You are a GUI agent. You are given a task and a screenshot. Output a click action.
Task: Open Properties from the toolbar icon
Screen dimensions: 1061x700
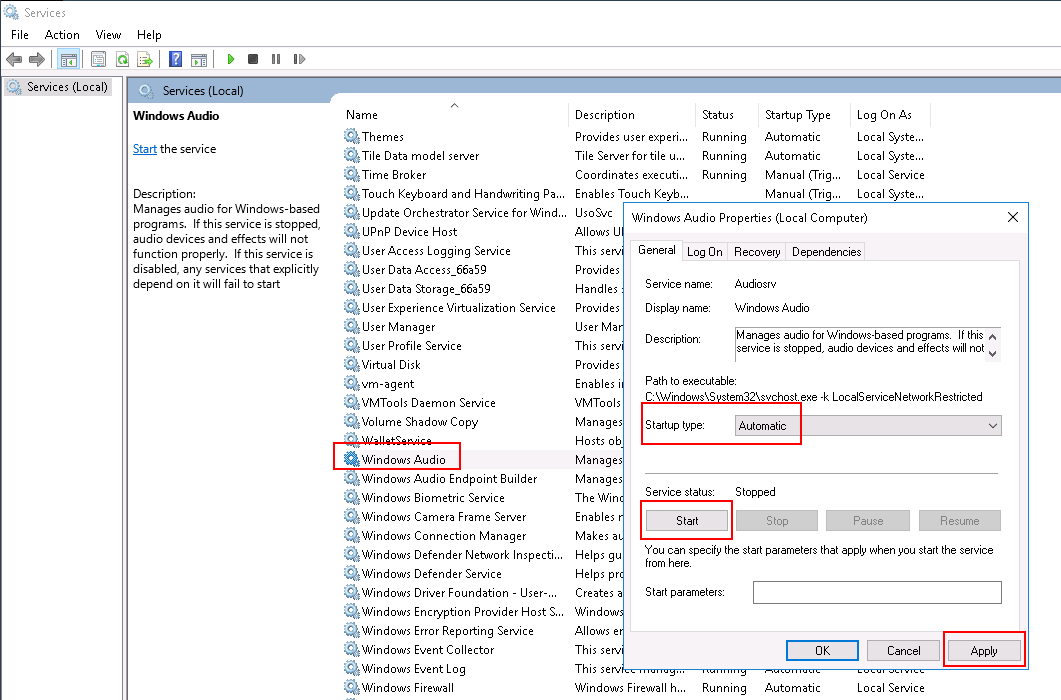[x=98, y=60]
